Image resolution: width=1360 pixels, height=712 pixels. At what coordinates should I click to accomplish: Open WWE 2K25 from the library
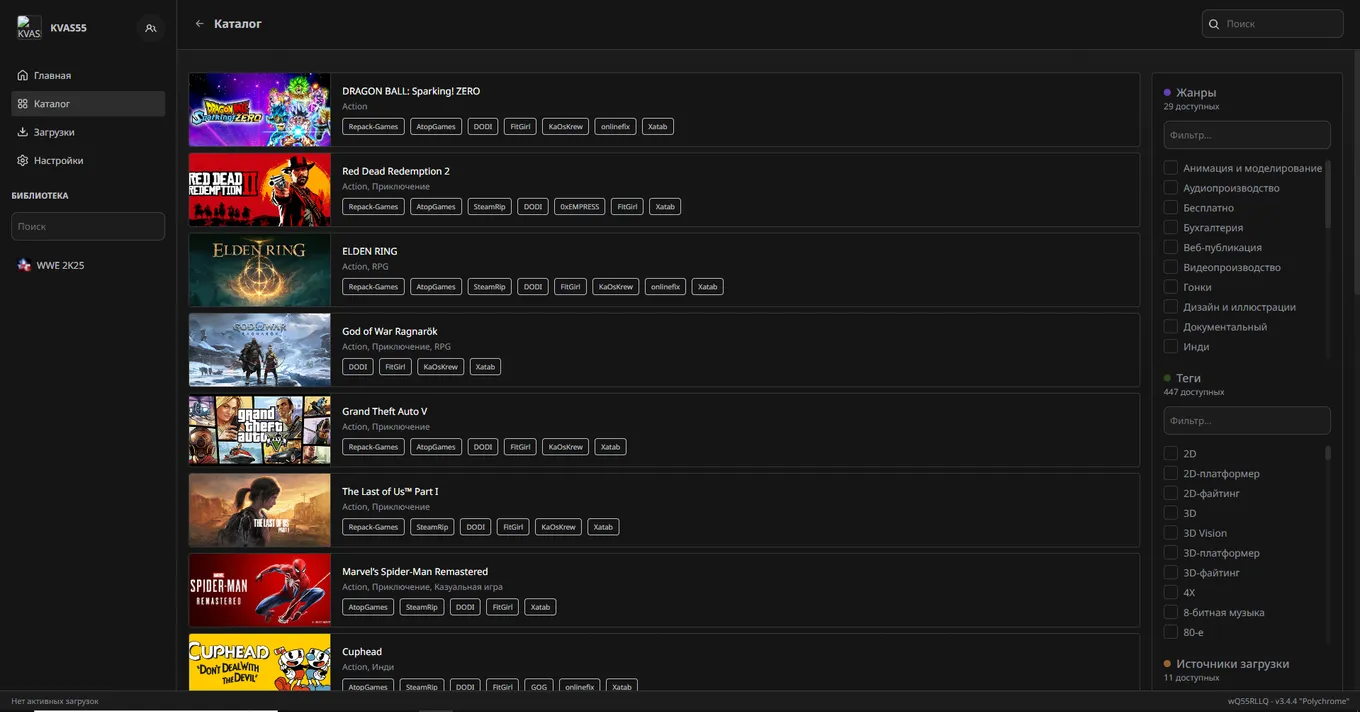pyautogui.click(x=88, y=266)
